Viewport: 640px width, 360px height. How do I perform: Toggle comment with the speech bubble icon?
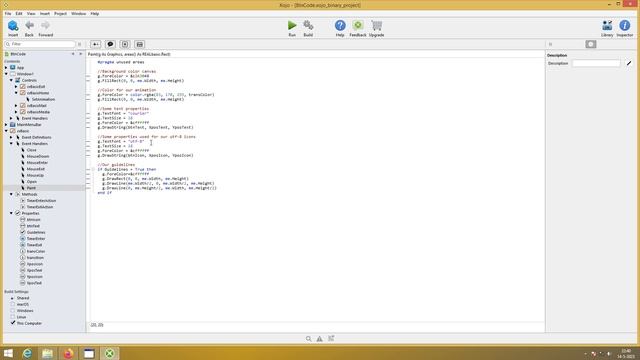point(110,44)
